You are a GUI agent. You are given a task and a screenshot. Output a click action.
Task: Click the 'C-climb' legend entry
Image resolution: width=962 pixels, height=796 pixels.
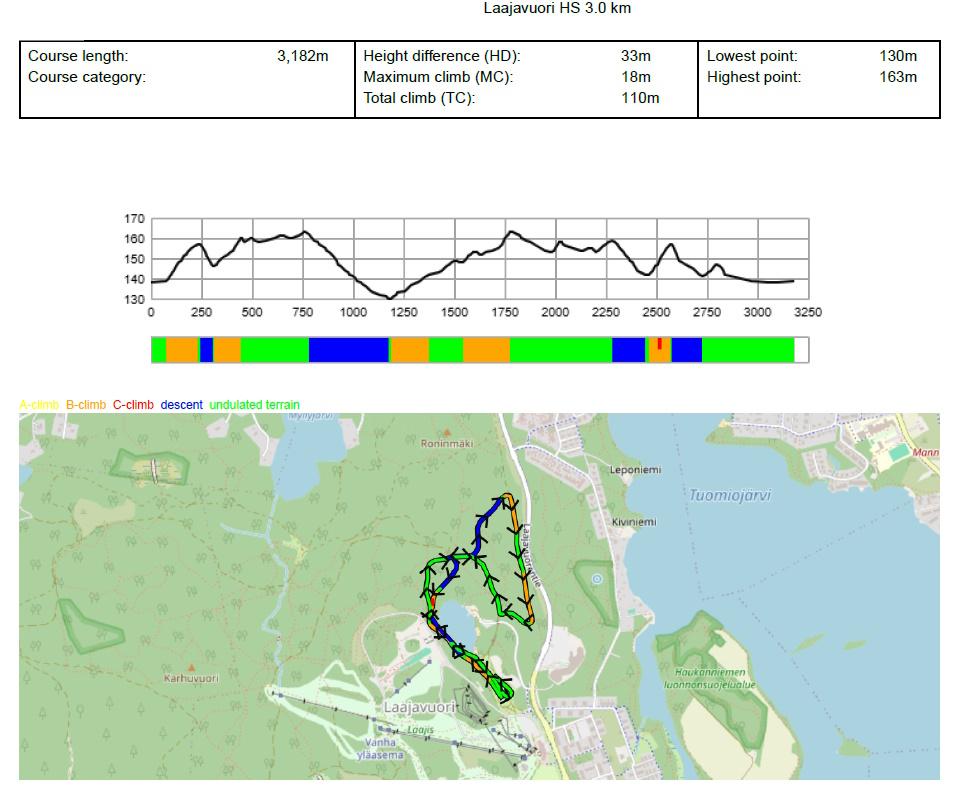point(133,405)
